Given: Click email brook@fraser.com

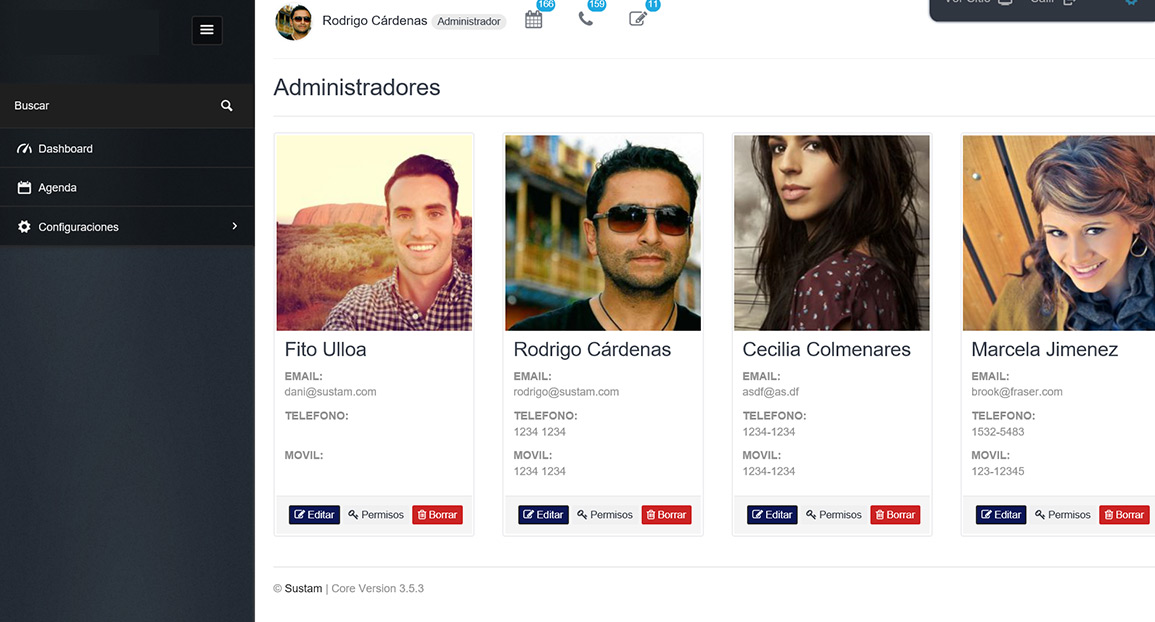Looking at the screenshot, I should 1017,392.
